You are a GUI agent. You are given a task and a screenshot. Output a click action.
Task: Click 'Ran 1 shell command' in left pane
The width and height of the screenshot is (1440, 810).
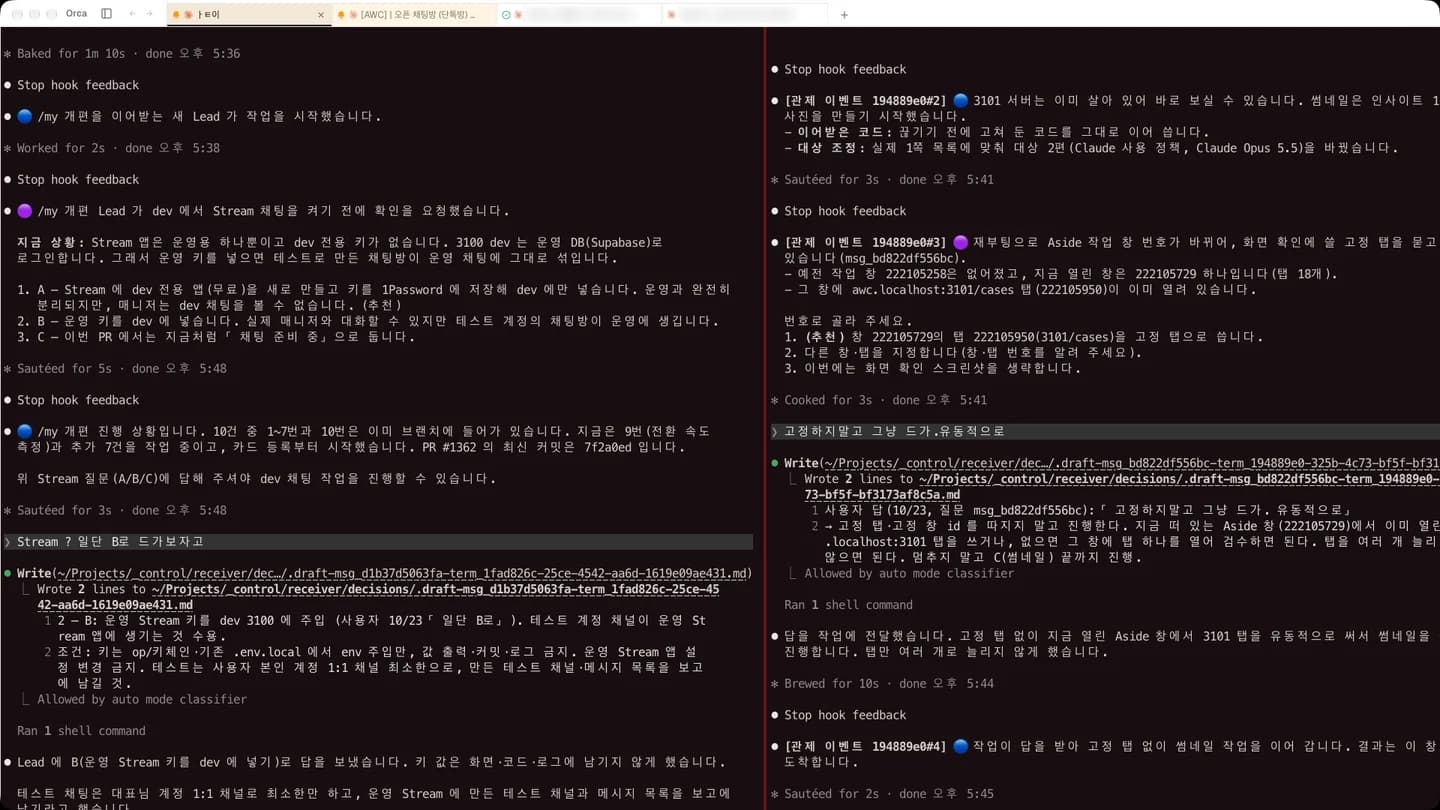point(81,731)
